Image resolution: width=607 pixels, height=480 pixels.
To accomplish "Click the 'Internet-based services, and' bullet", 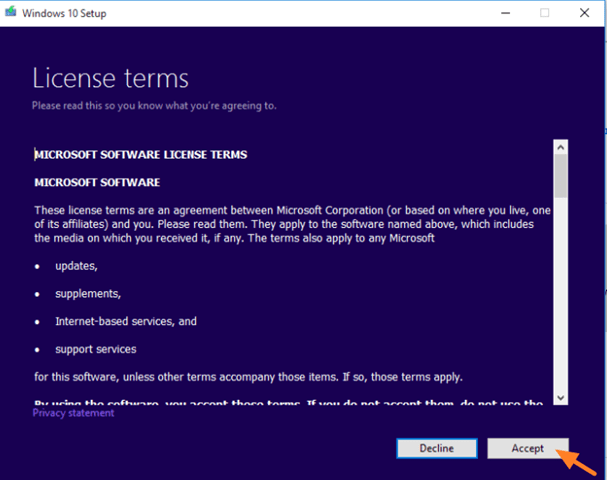I will [126, 321].
